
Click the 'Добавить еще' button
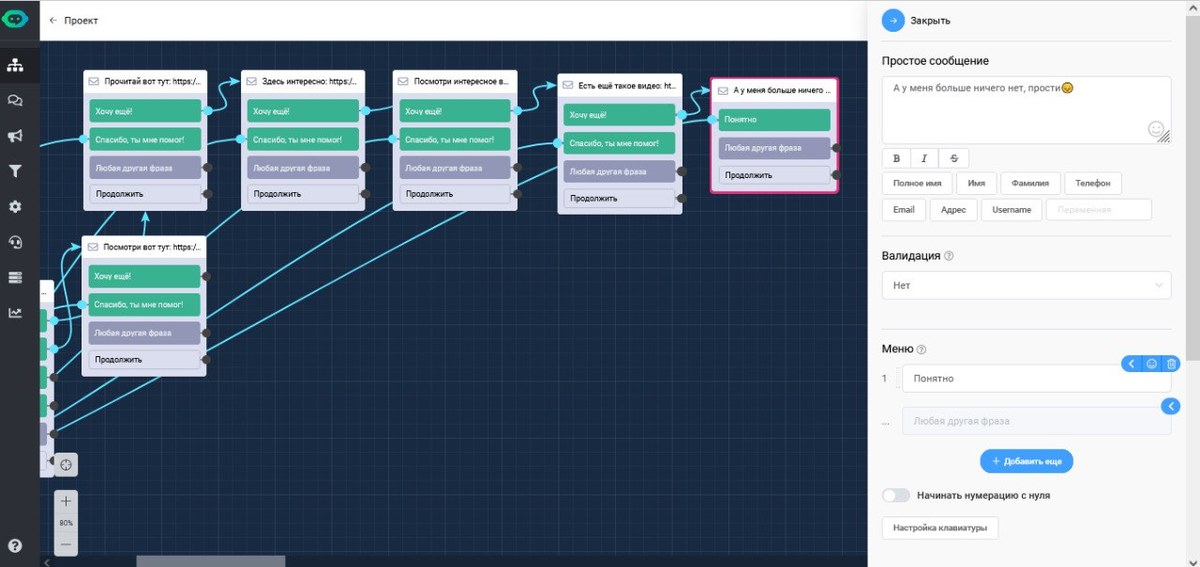[x=1026, y=461]
